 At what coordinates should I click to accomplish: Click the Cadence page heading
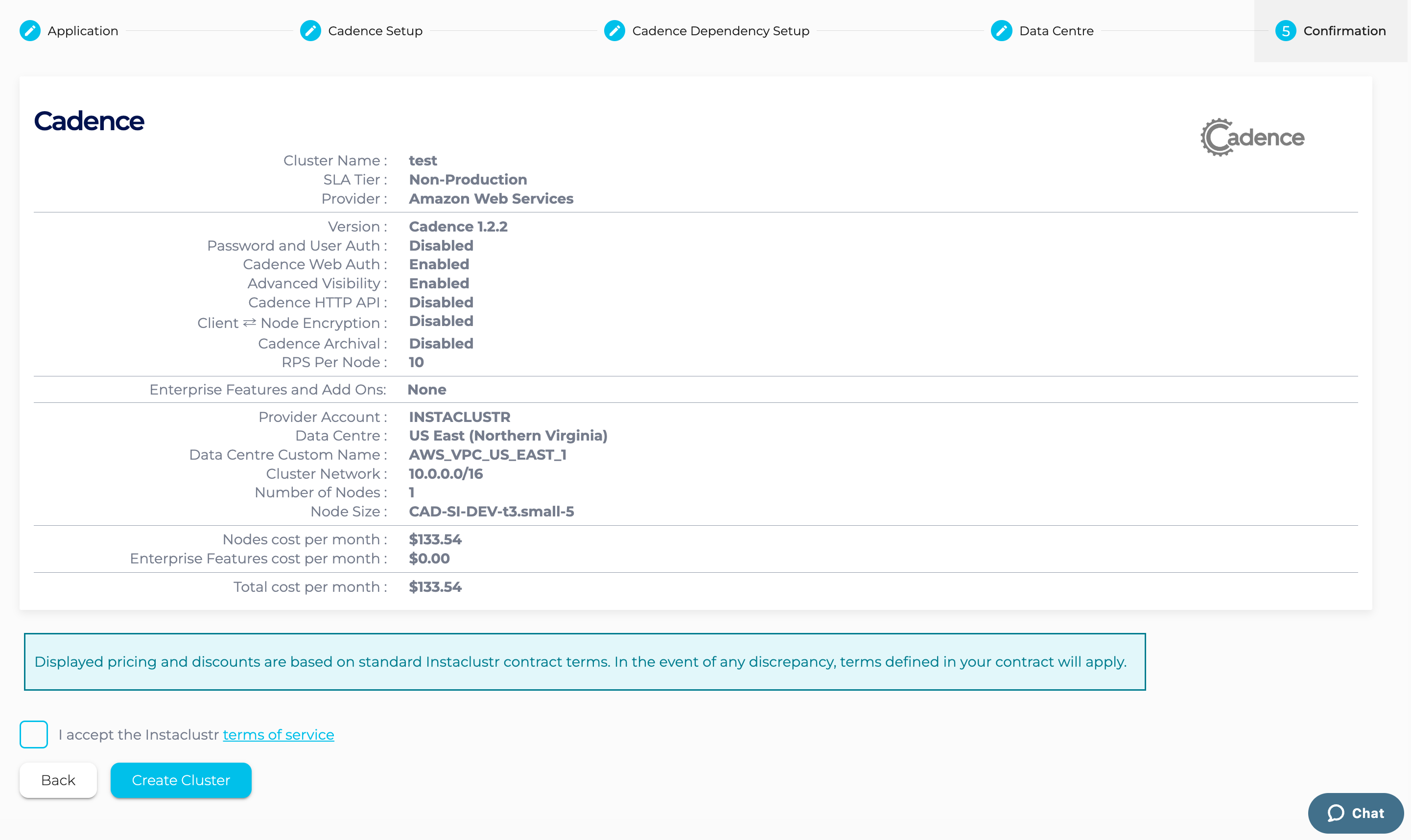coord(89,121)
